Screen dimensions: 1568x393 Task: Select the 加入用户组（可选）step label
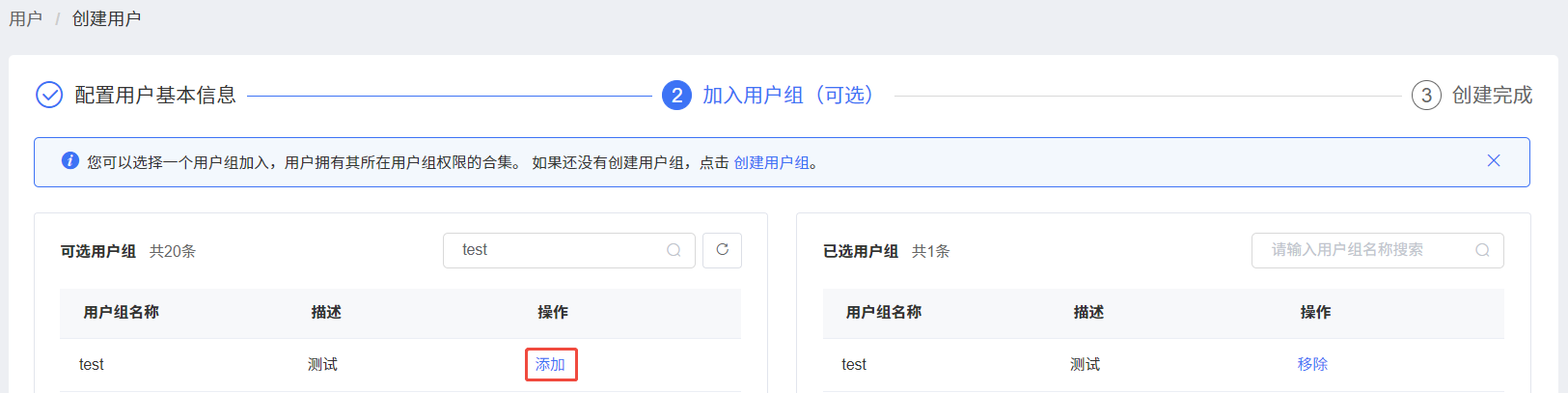click(787, 95)
